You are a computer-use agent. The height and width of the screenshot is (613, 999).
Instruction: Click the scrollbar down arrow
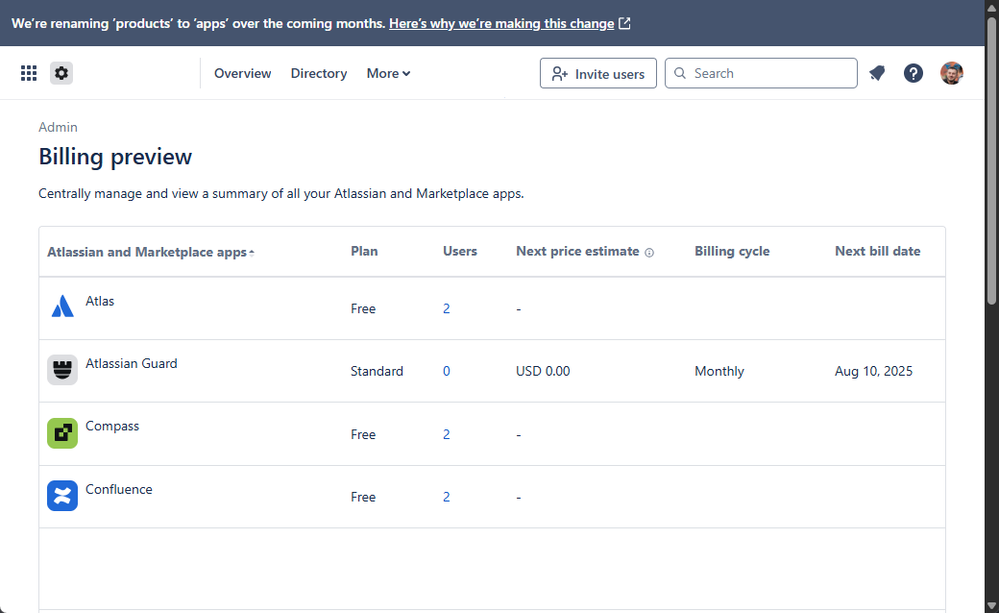click(x=991, y=606)
